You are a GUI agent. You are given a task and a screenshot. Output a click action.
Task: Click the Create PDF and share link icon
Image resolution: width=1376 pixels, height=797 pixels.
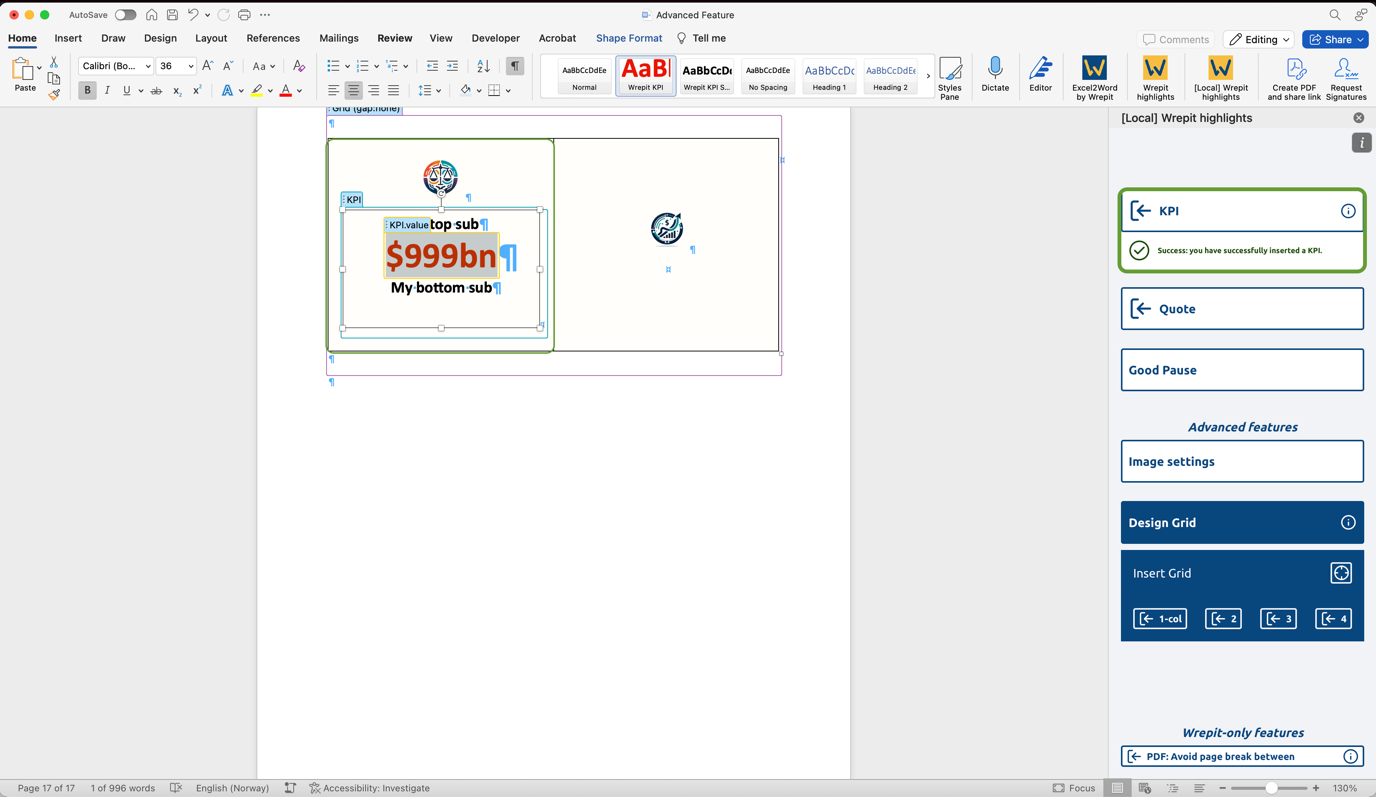tap(1294, 78)
